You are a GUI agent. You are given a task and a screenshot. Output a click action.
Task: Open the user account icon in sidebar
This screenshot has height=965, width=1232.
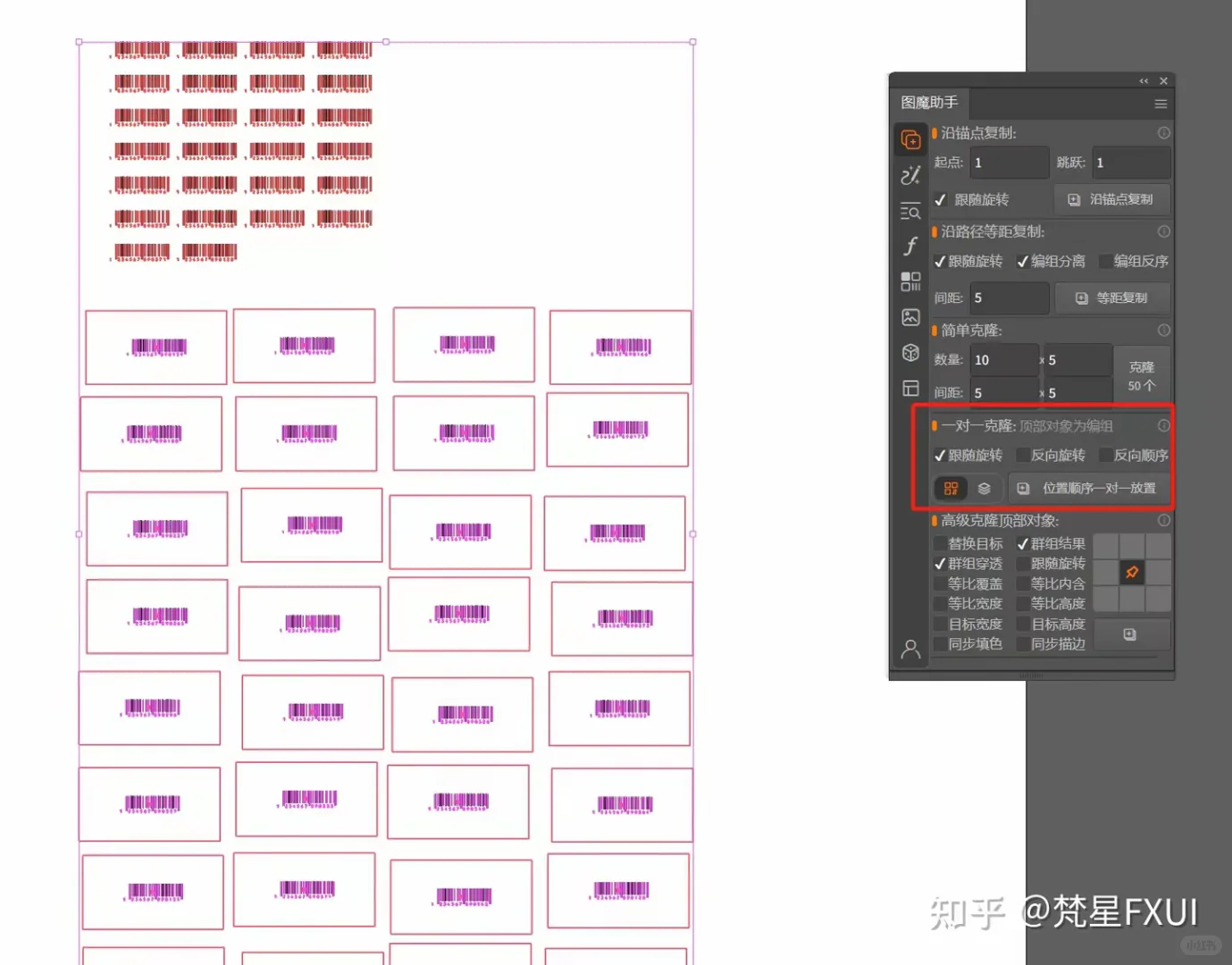(910, 649)
